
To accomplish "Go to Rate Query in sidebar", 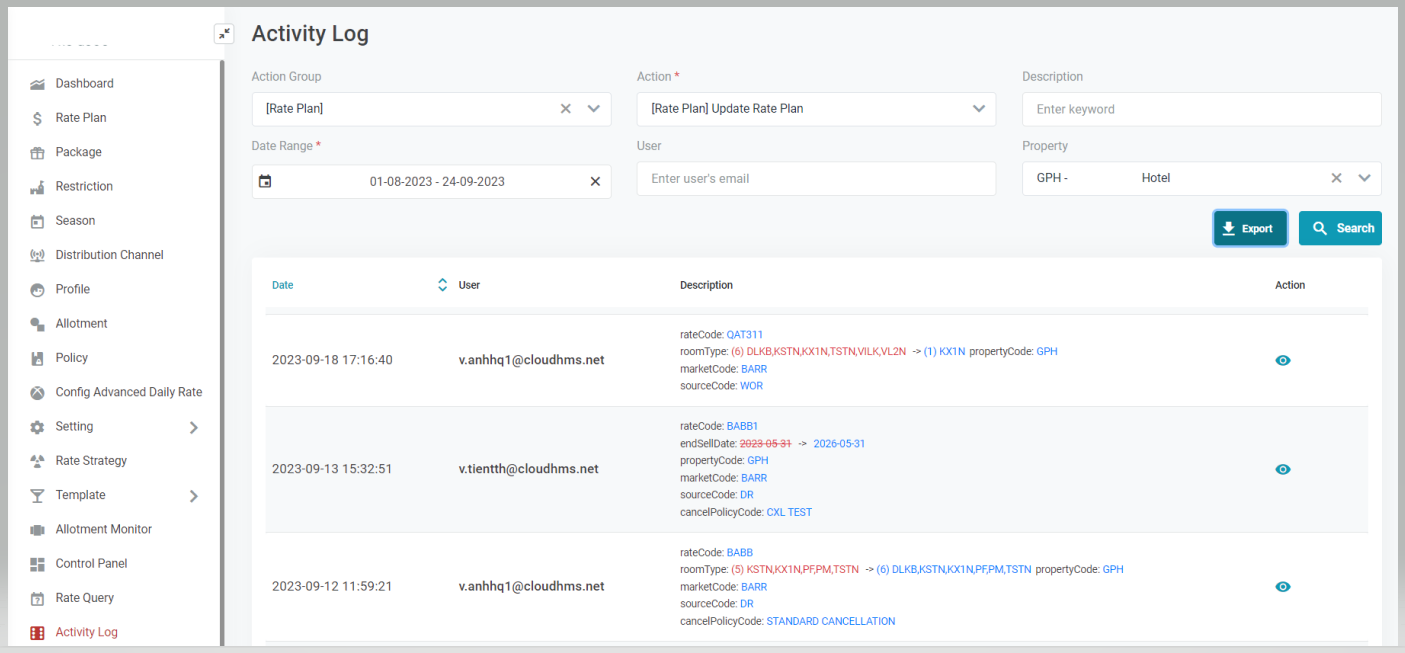I will point(85,598).
